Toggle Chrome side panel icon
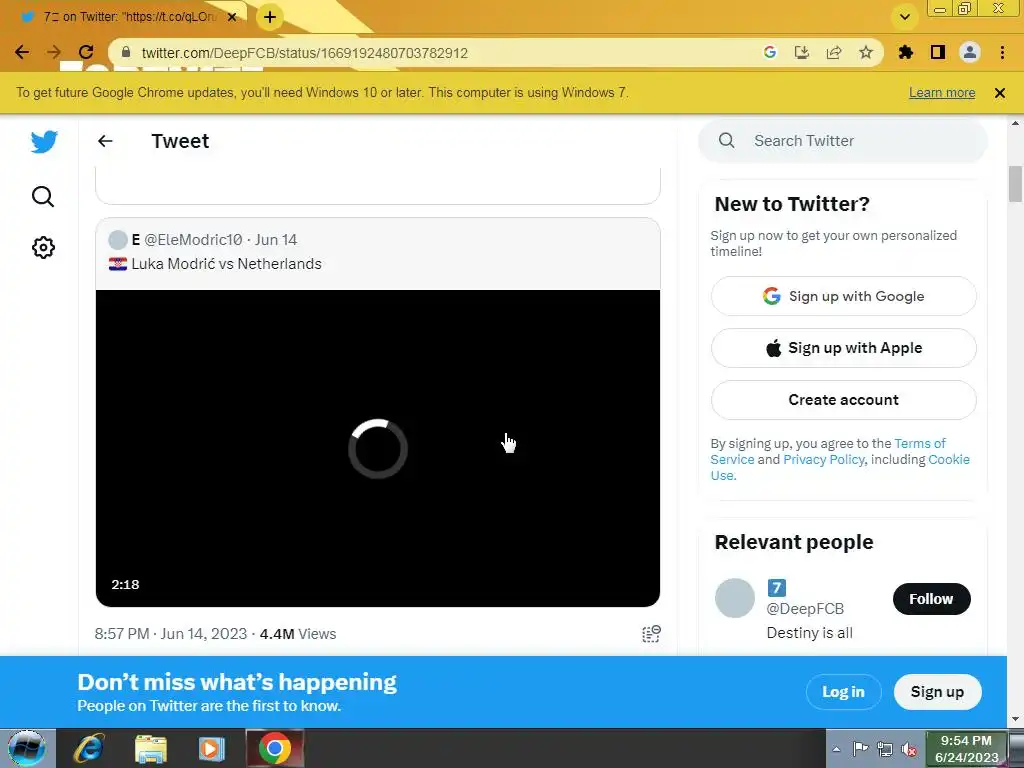The image size is (1024, 768). pyautogui.click(x=938, y=52)
